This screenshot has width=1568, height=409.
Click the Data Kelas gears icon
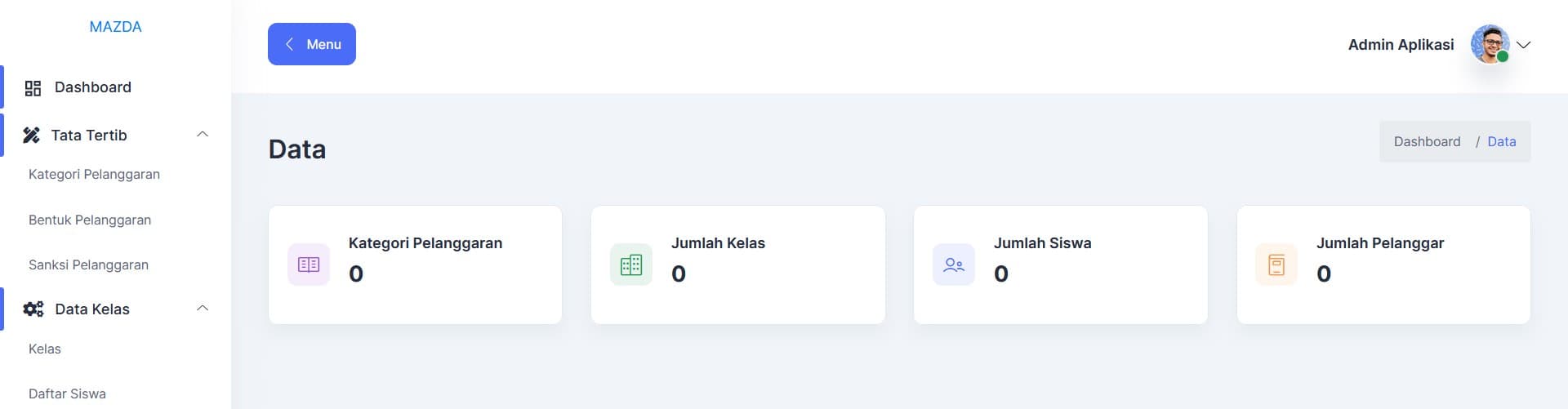(x=33, y=309)
